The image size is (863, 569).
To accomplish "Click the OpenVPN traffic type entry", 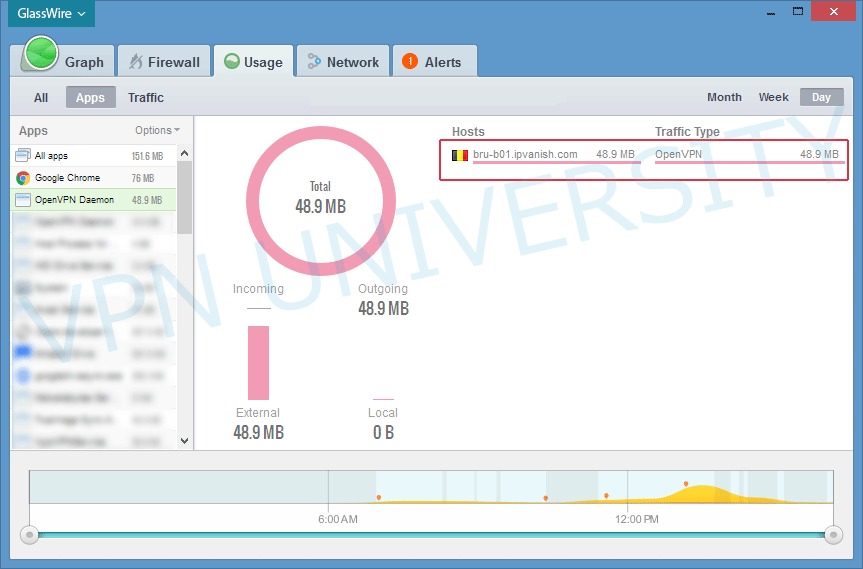I will [x=678, y=154].
